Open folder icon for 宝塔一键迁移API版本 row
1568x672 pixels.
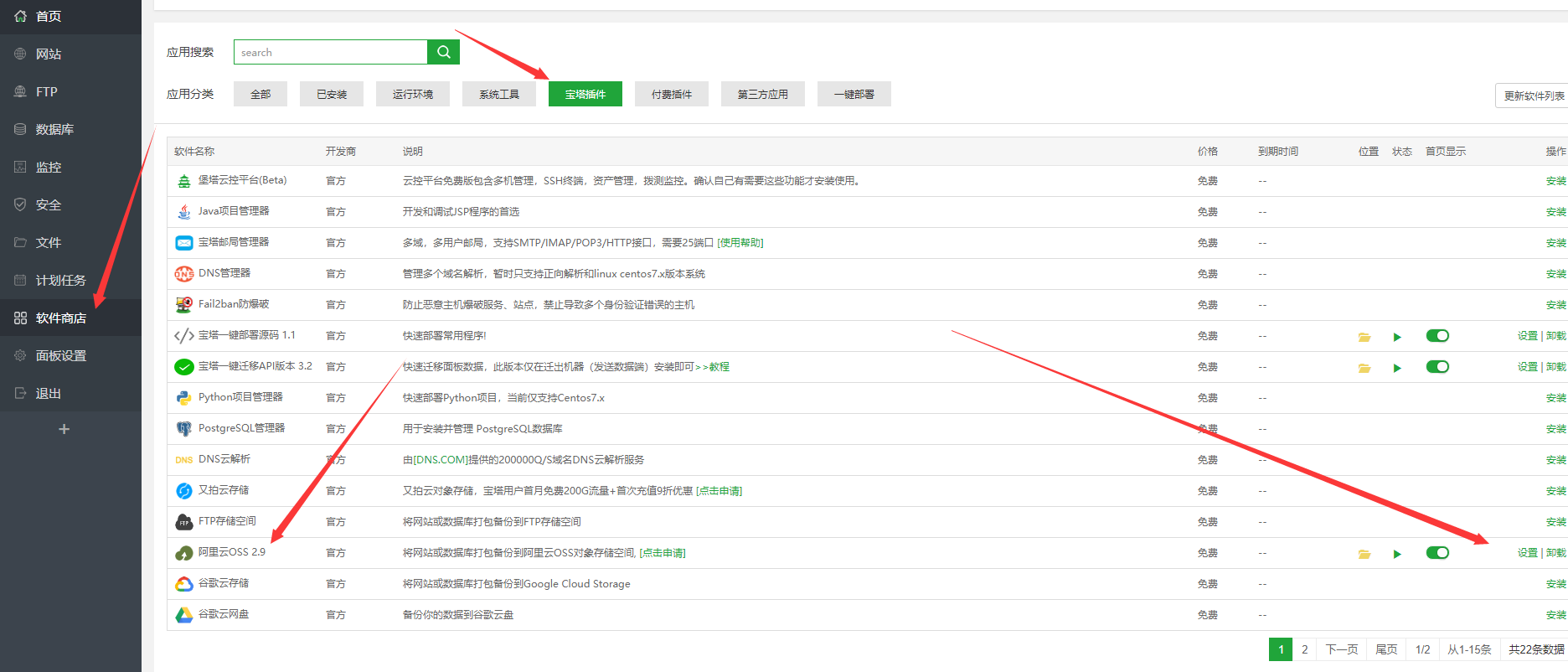(1364, 368)
